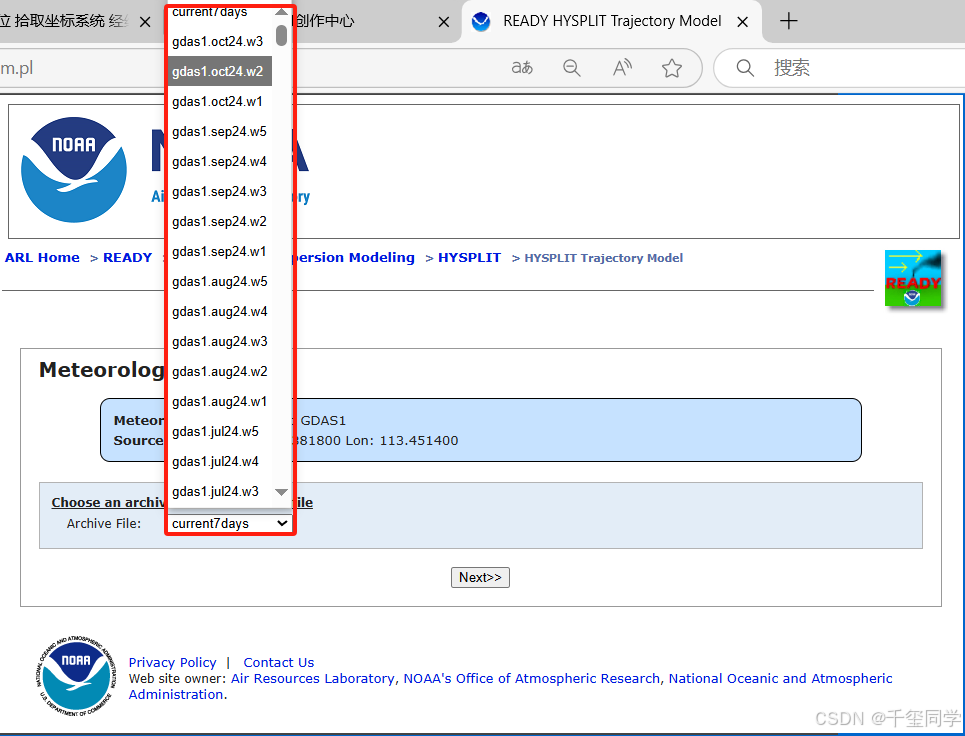Click the translate page icon in address bar

click(522, 68)
